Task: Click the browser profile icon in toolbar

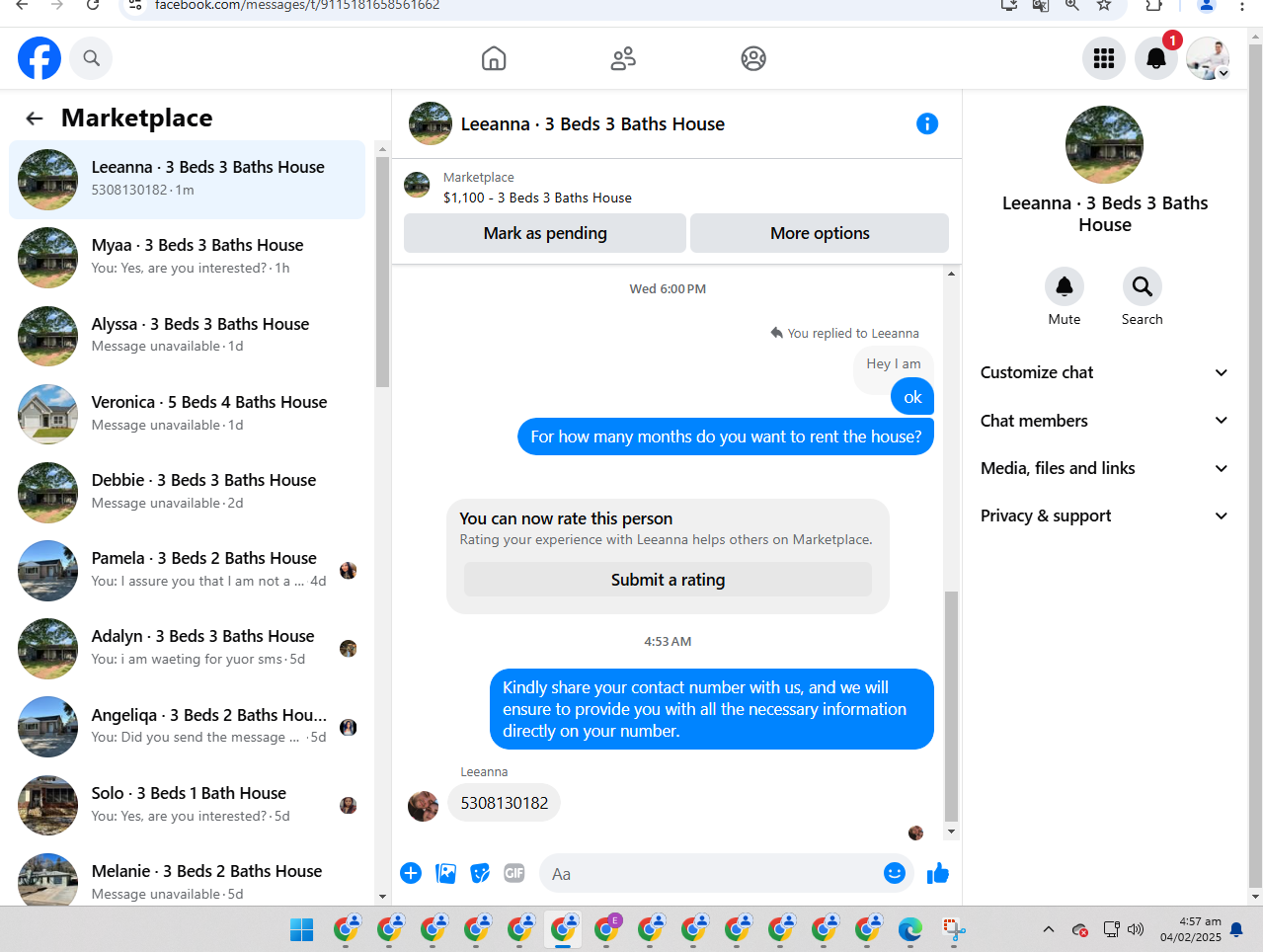Action: coord(1206,6)
